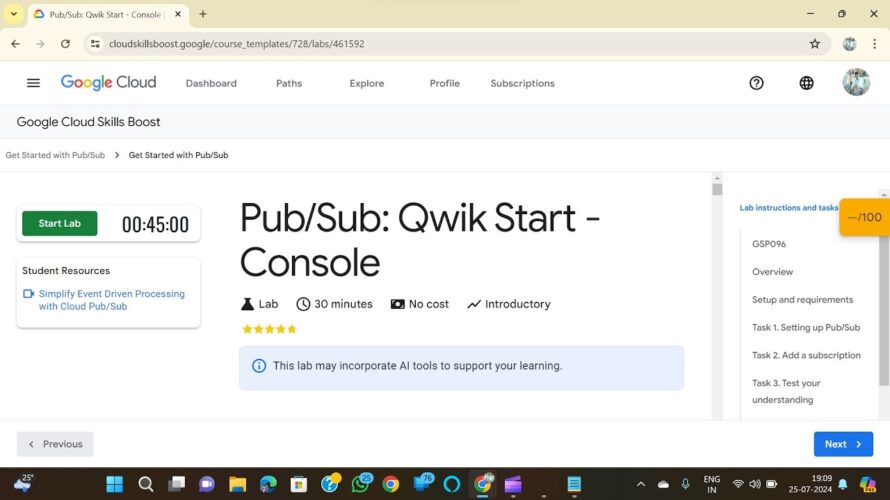
Task: Open Windows Start menu
Action: pos(114,484)
